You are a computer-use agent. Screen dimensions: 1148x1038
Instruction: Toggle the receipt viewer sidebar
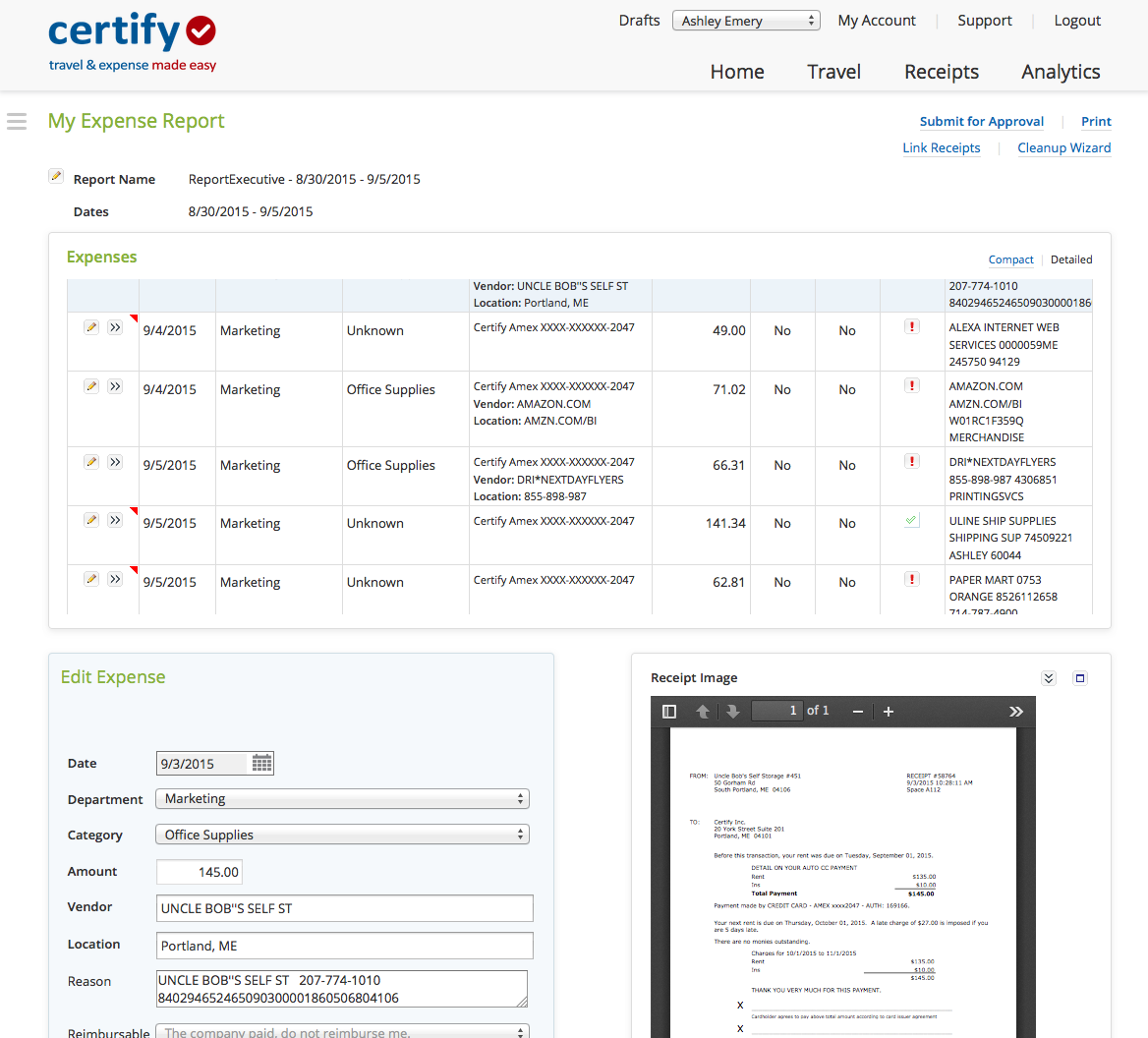(x=669, y=712)
